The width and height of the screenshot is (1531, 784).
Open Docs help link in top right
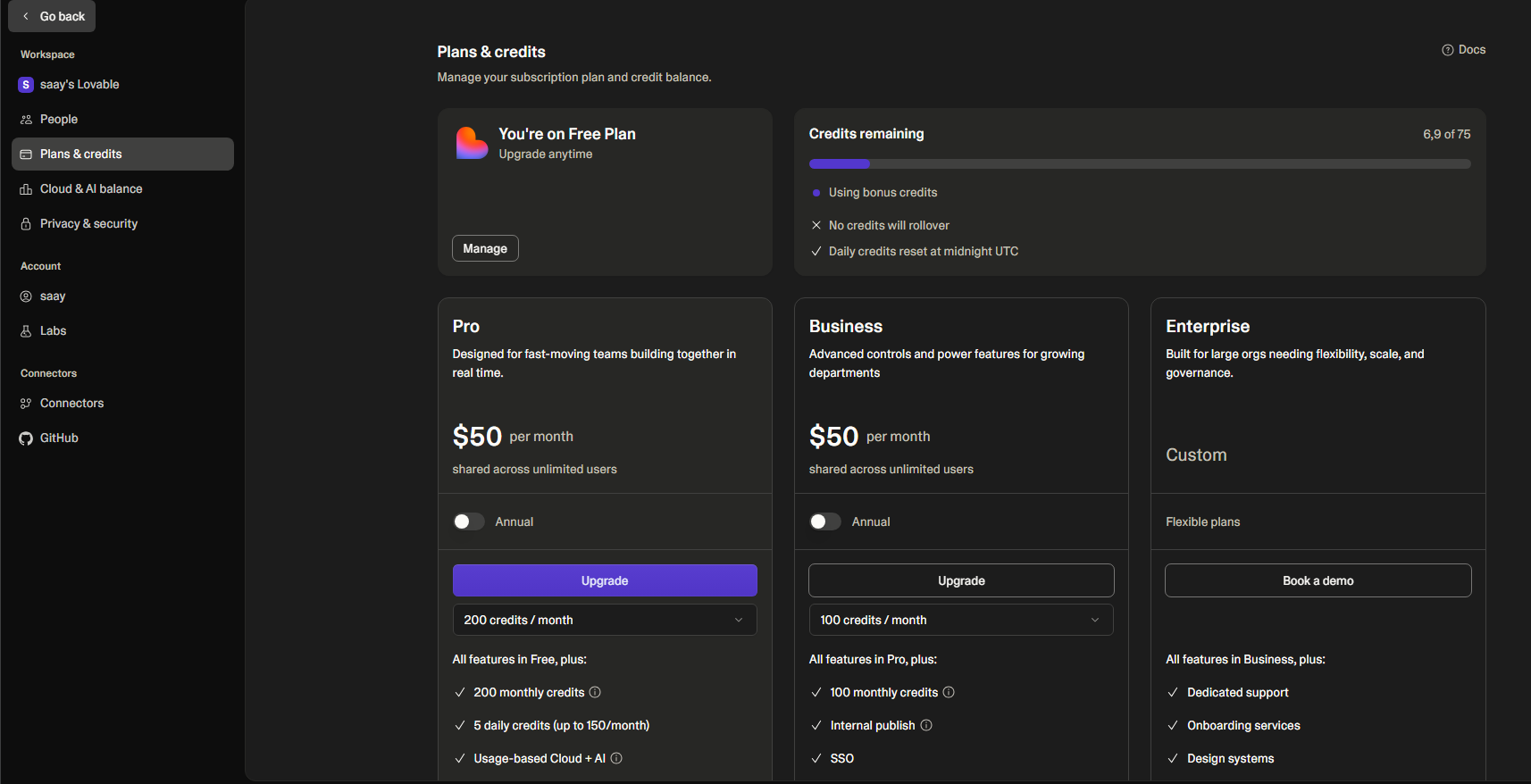(x=1464, y=50)
